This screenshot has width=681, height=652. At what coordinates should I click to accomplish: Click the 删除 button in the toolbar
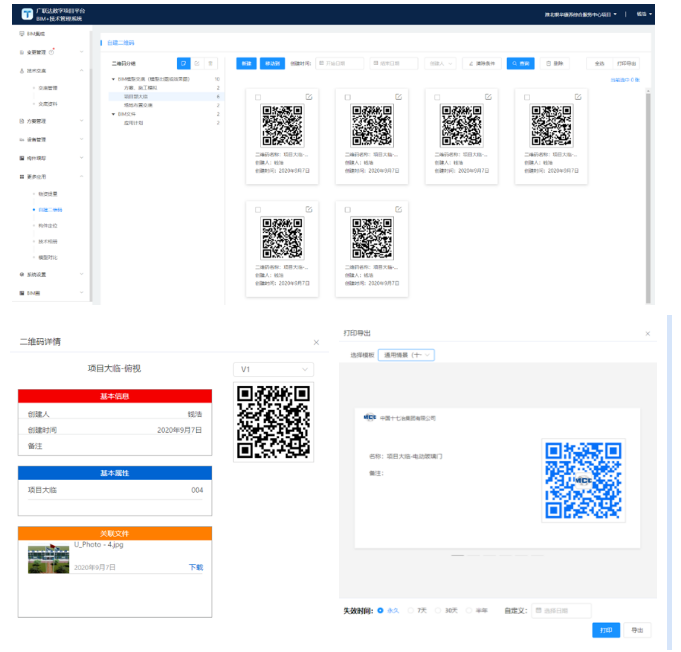[555, 63]
